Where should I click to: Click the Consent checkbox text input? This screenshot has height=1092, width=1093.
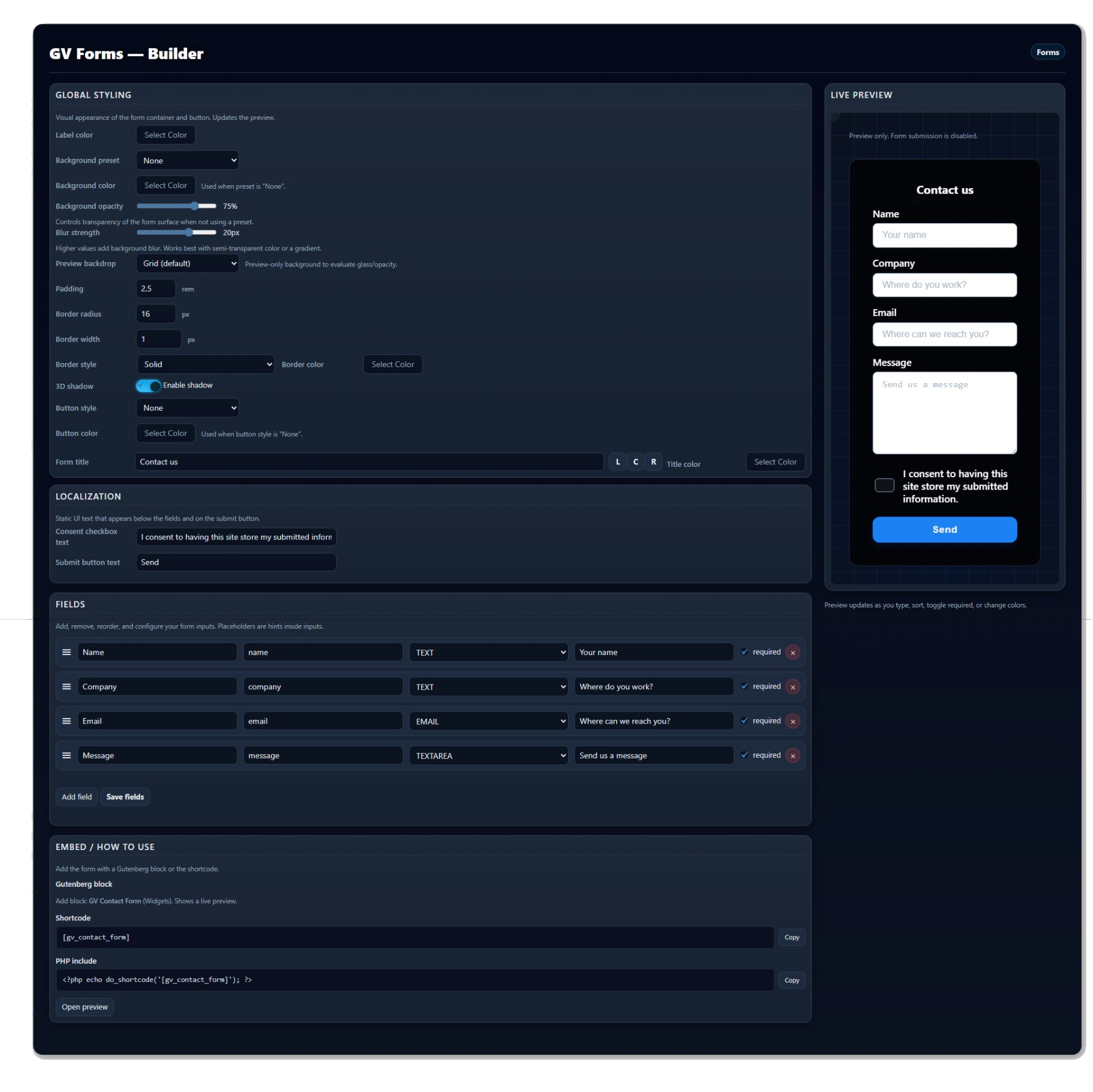236,537
